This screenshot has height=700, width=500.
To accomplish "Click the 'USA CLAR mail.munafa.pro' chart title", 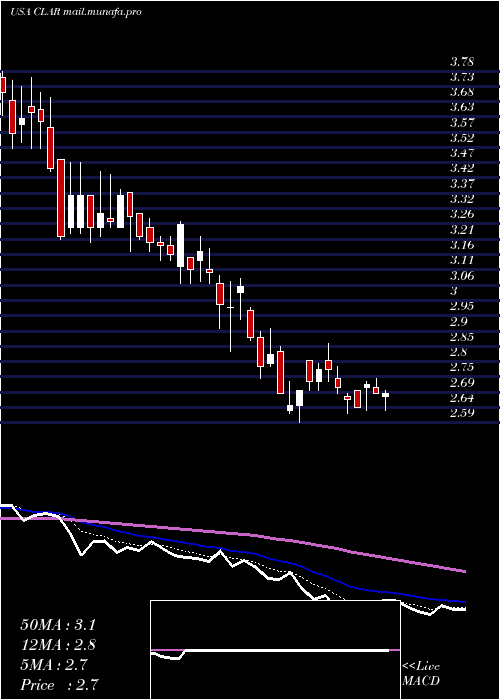I will [x=76, y=12].
